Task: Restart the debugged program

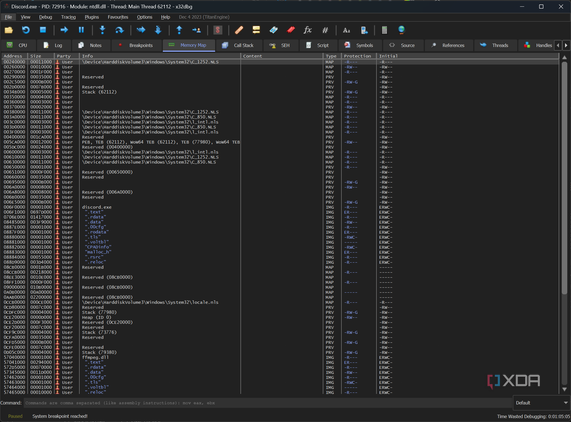Action: click(x=26, y=30)
